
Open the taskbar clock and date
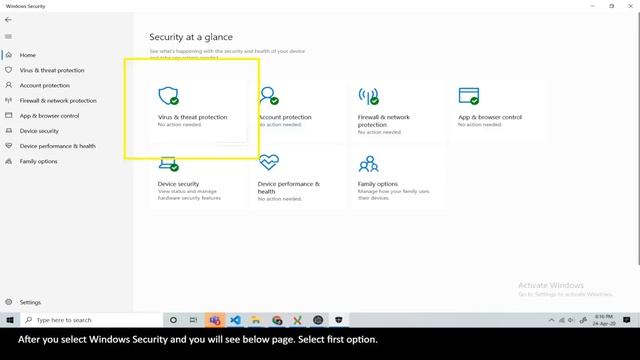pos(604,320)
